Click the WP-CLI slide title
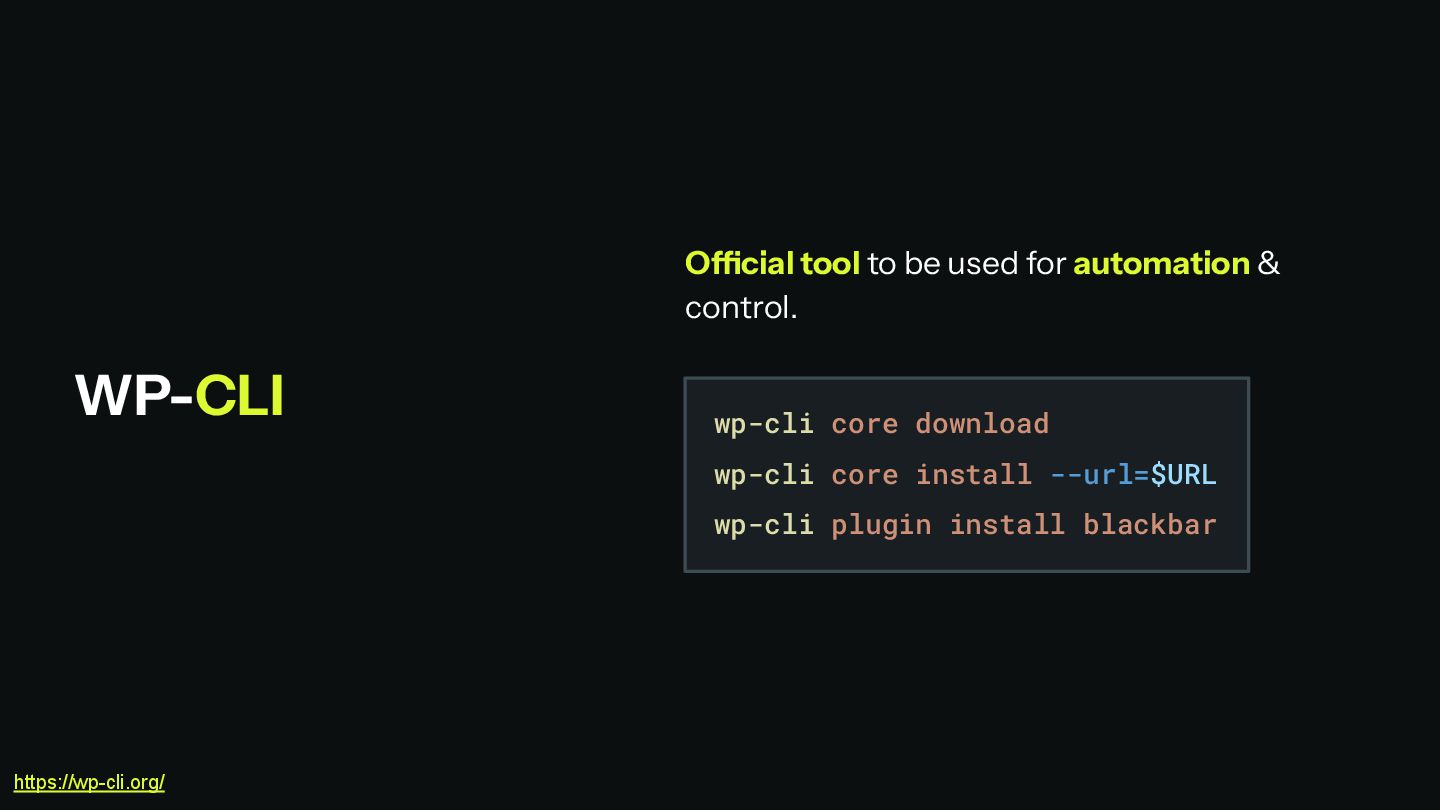The width and height of the screenshot is (1440, 810). pyautogui.click(x=180, y=395)
